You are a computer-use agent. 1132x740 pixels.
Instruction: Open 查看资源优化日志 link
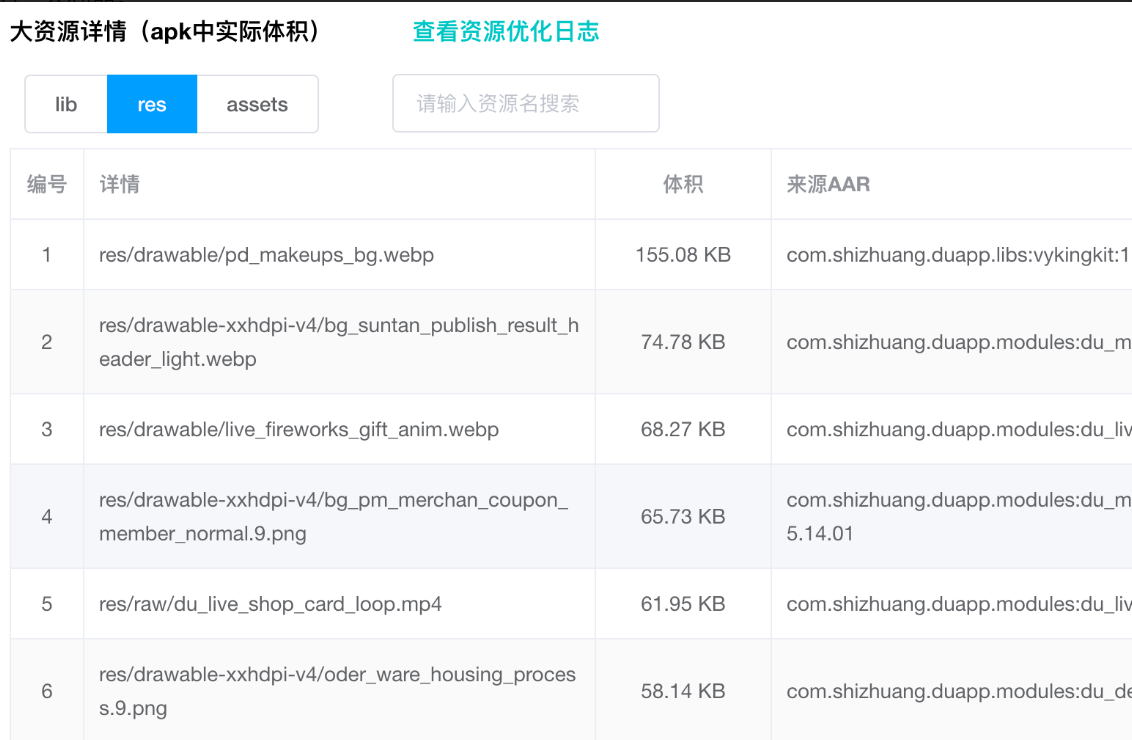click(x=503, y=31)
